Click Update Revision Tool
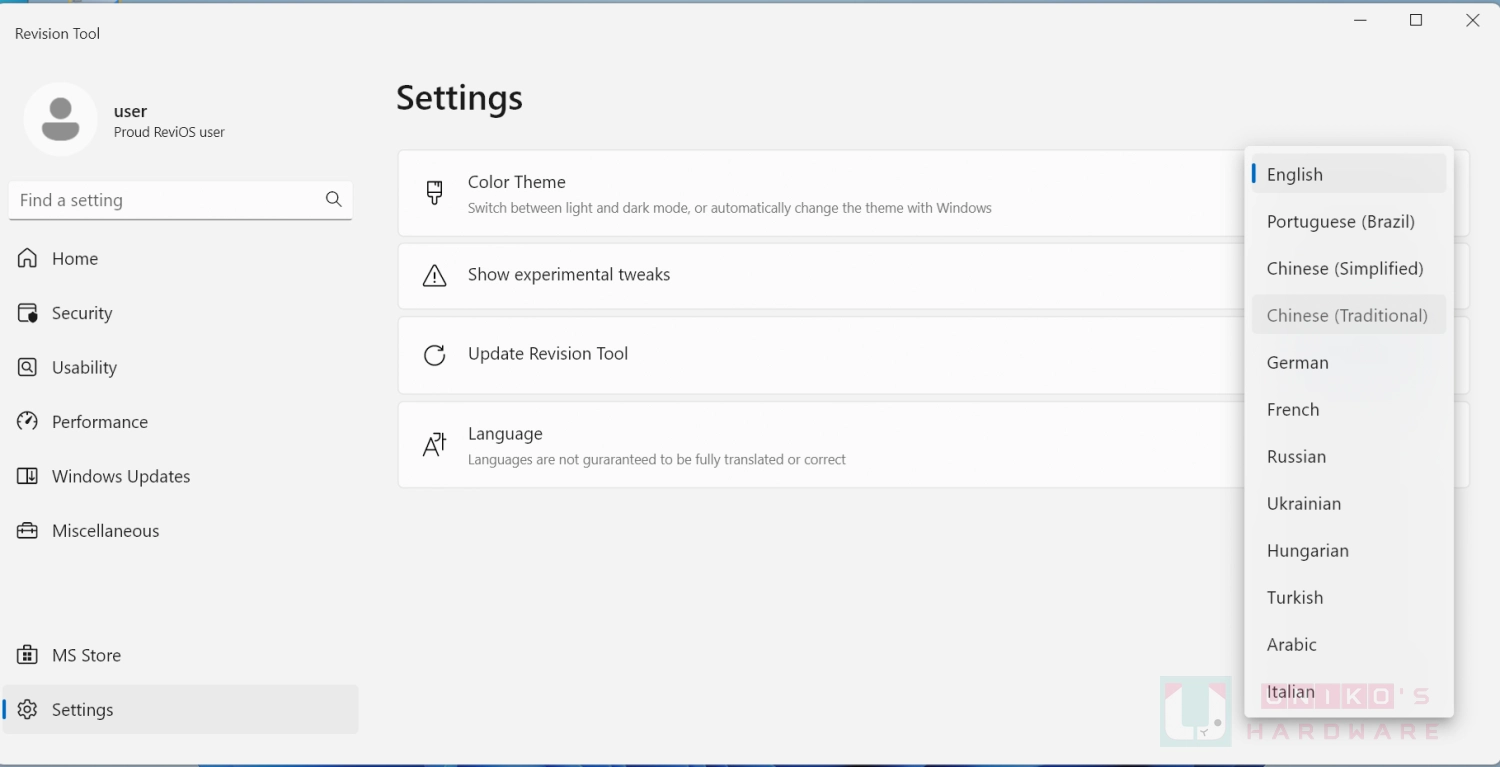This screenshot has height=767, width=1500. [x=548, y=354]
